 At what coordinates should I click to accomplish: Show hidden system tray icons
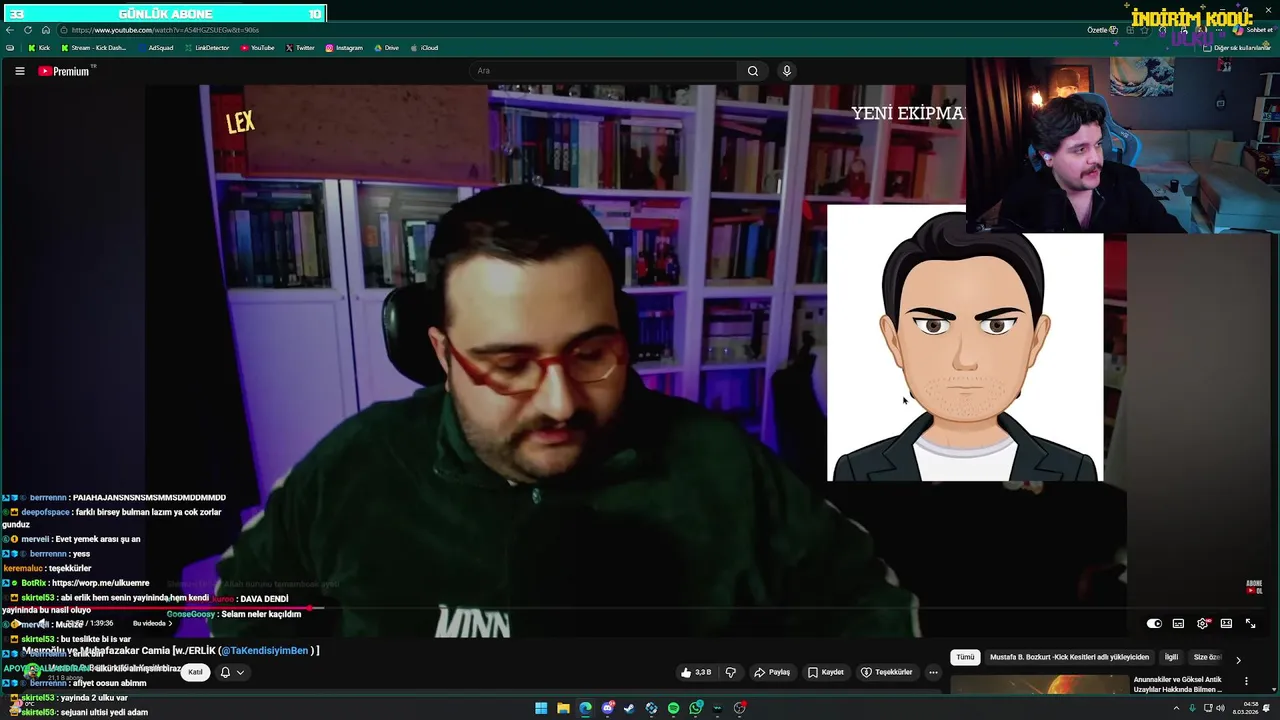tap(1178, 708)
